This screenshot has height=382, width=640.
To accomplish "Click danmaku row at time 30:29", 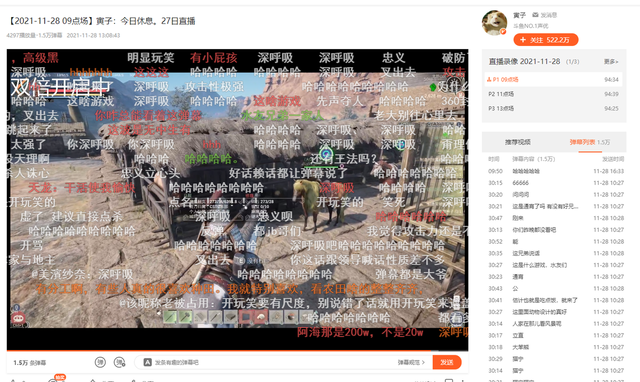I will pos(556,359).
